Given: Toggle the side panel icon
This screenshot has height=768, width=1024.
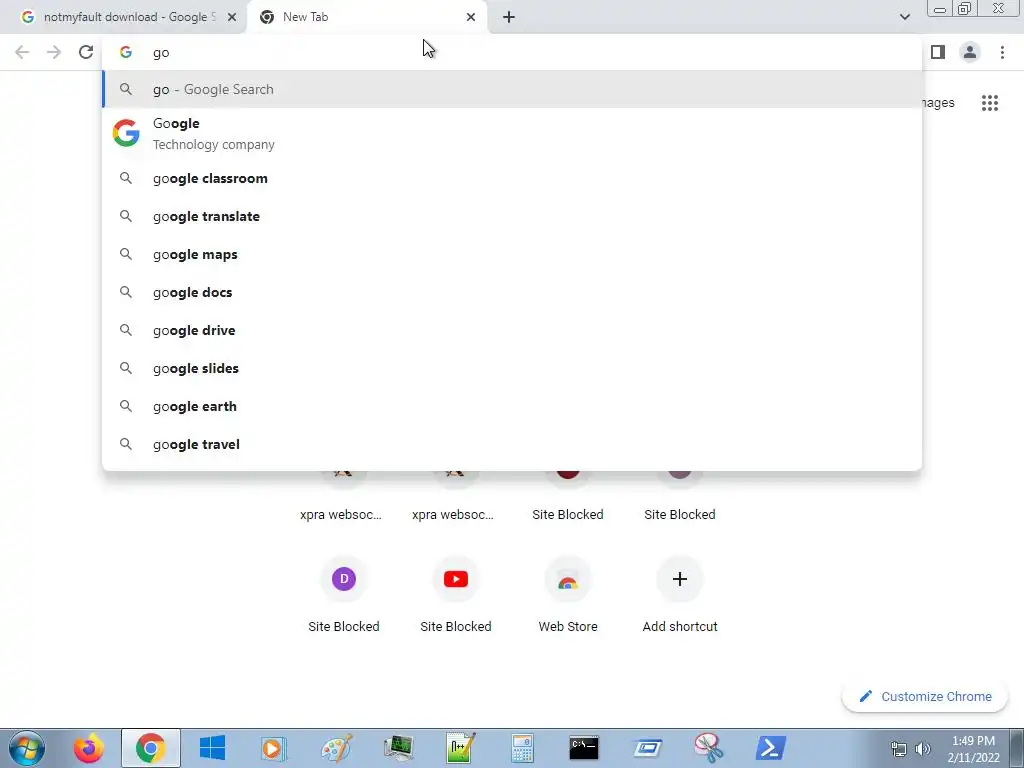Looking at the screenshot, I should click(938, 52).
